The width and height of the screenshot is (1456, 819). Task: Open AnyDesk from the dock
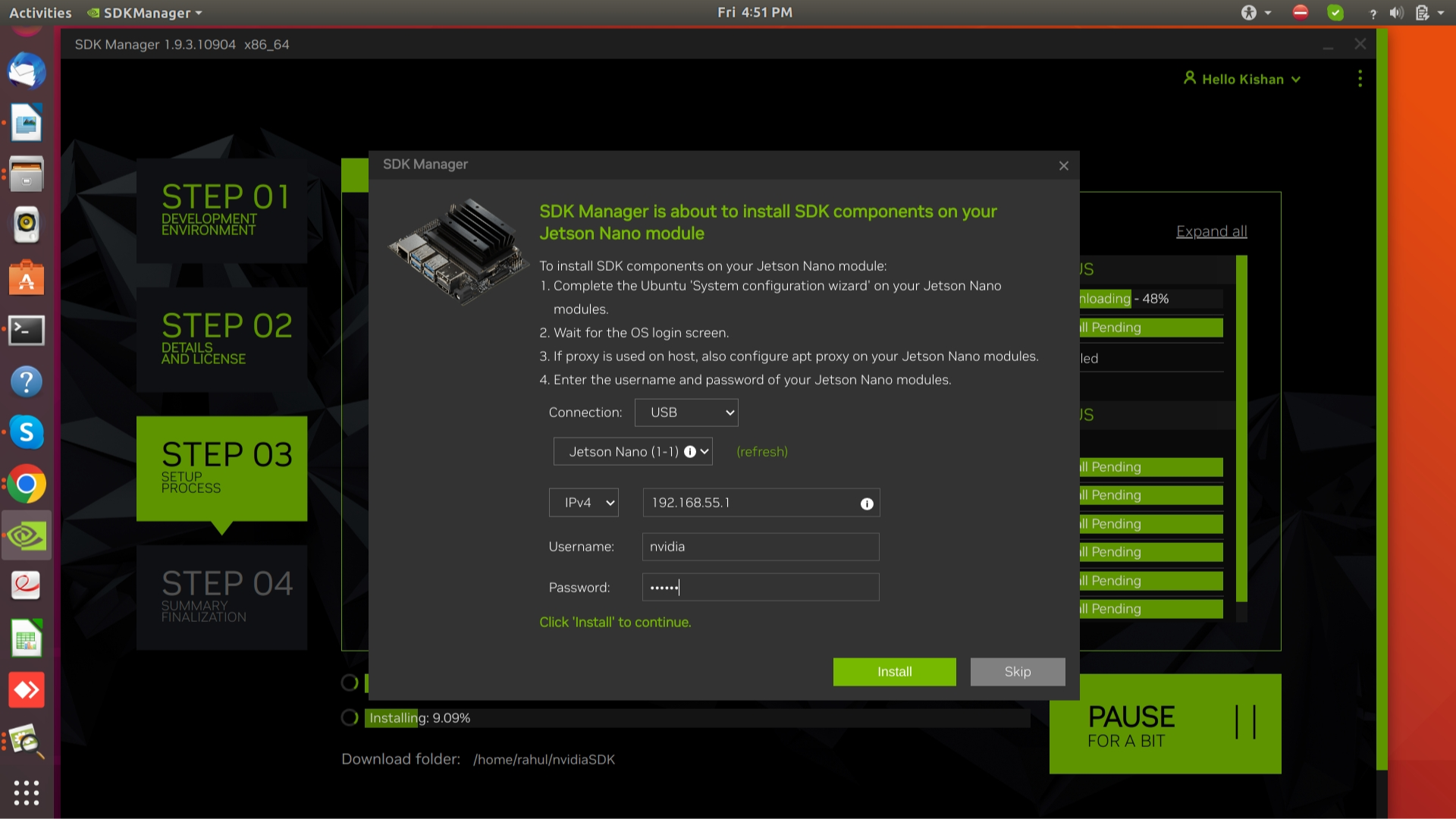27,690
